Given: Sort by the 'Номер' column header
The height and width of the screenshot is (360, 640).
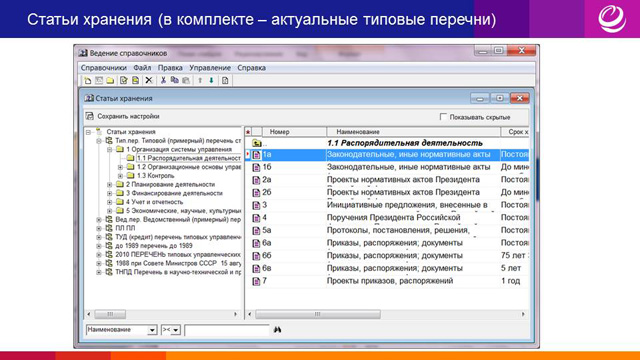Looking at the screenshot, I should (x=294, y=132).
